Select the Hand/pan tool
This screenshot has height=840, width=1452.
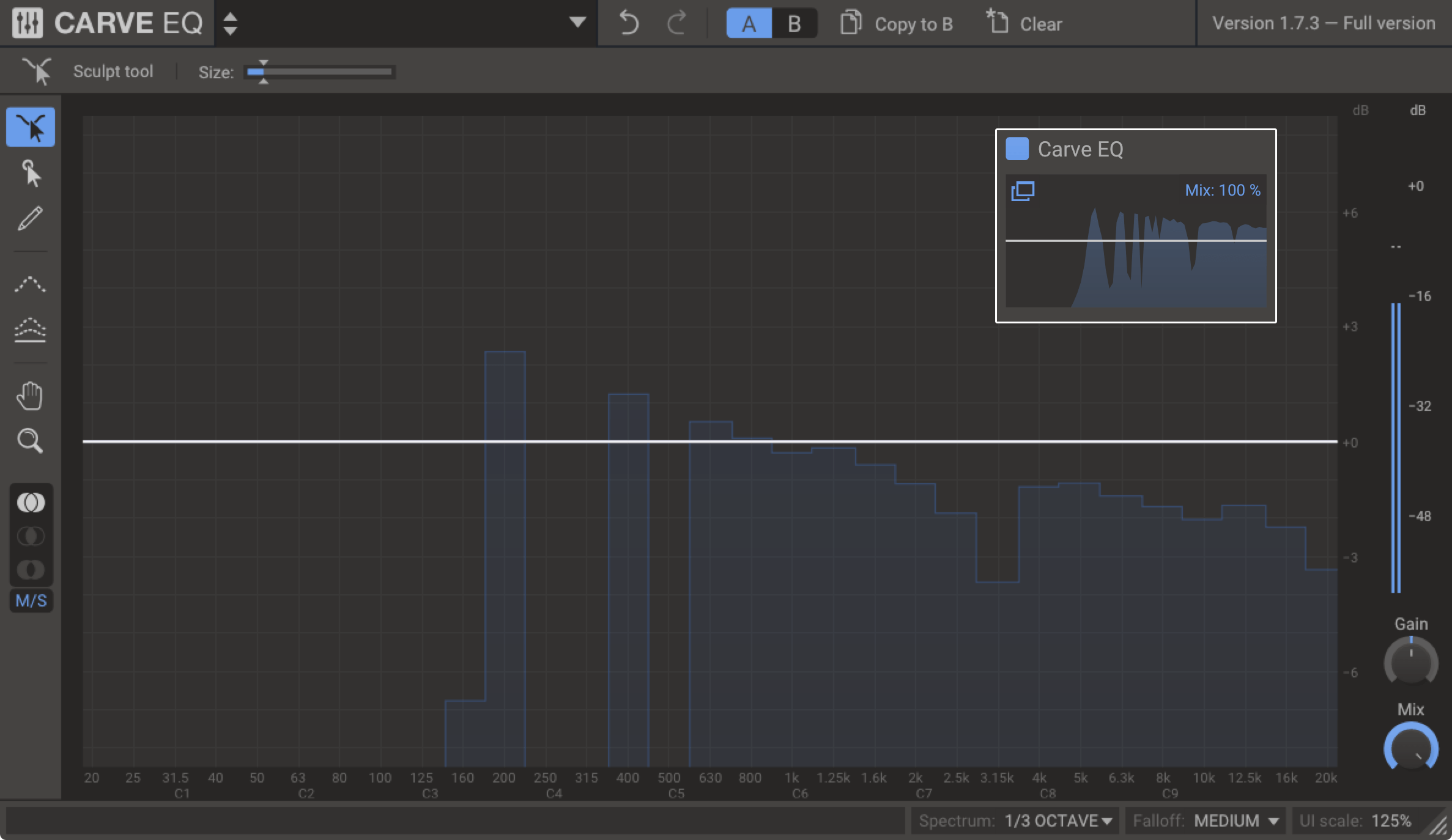[29, 395]
